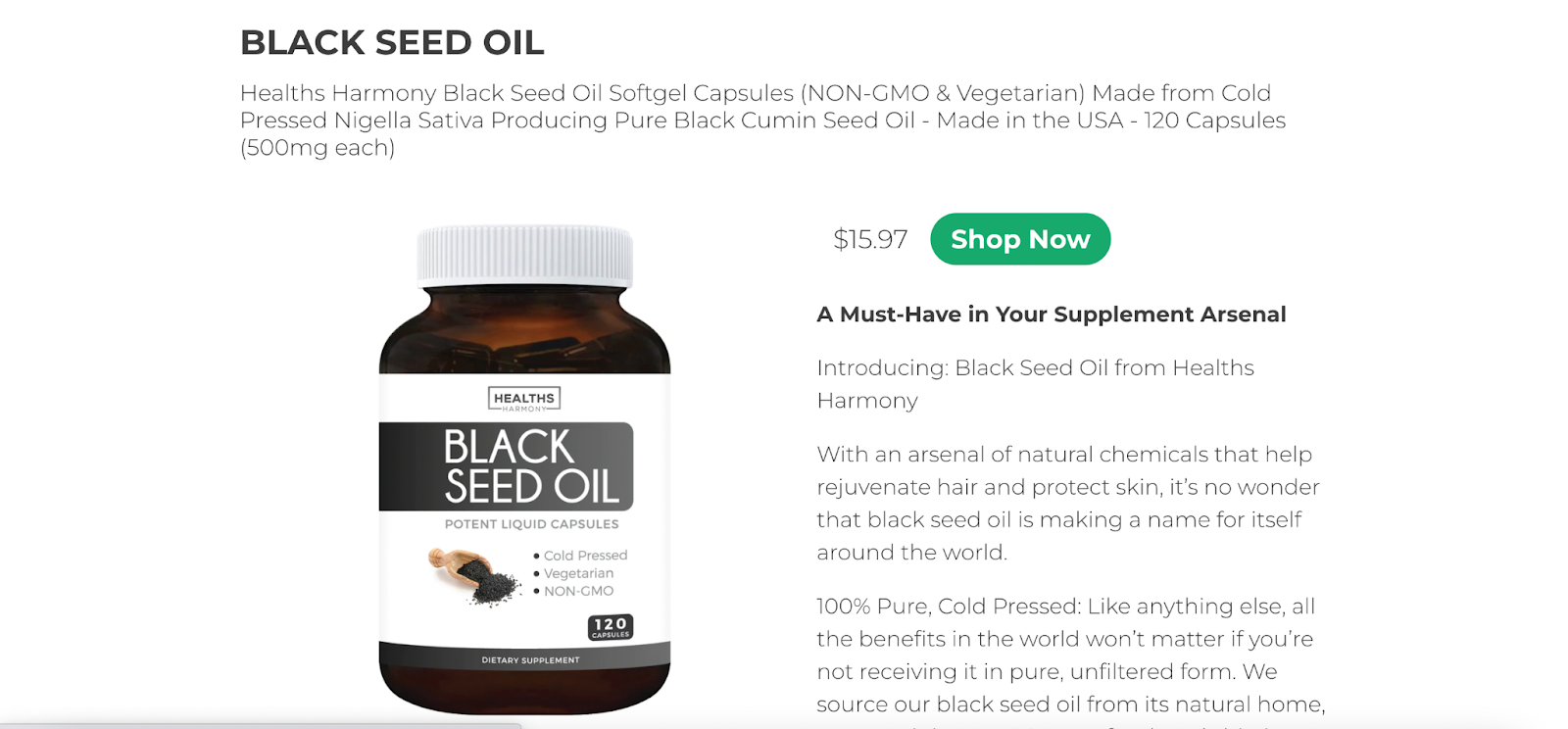Select the $15.97 price text

coord(870,239)
